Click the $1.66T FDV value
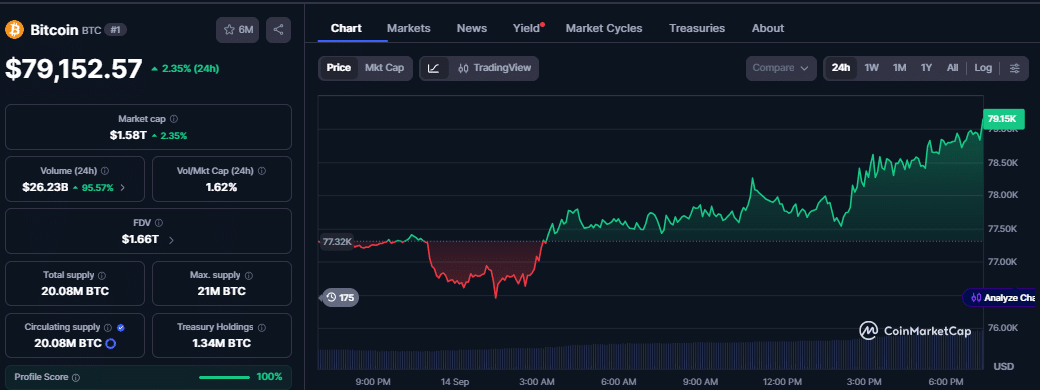1040x390 pixels. (140, 240)
